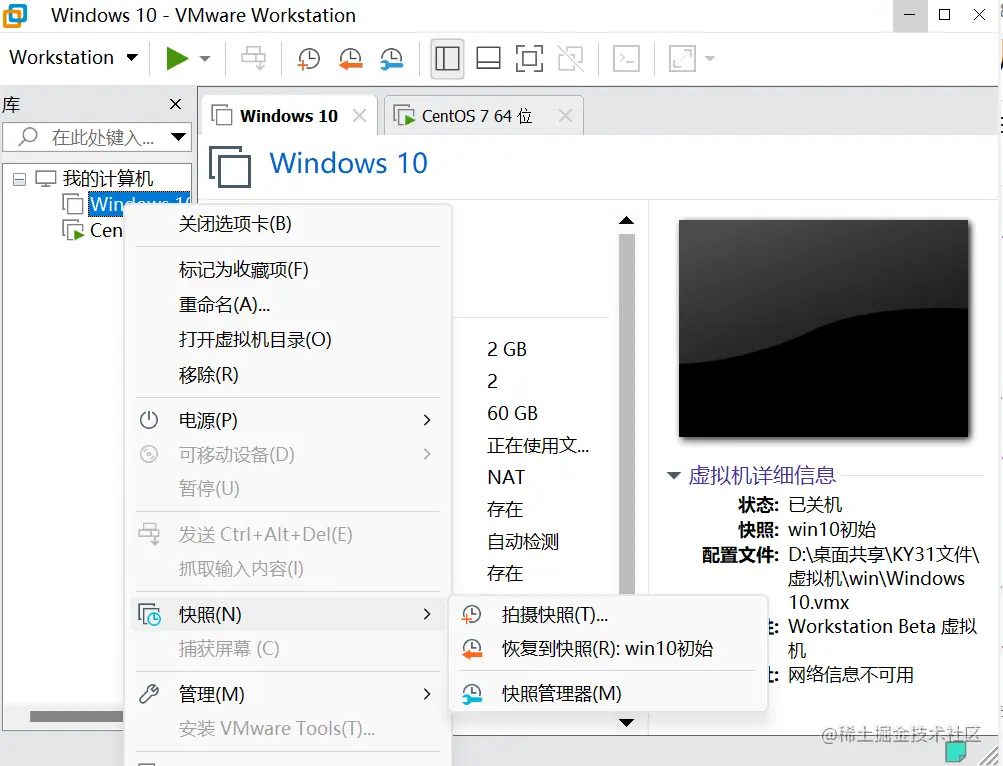Expand the 电源(P) submenu arrow
1003x766 pixels.
[427, 420]
